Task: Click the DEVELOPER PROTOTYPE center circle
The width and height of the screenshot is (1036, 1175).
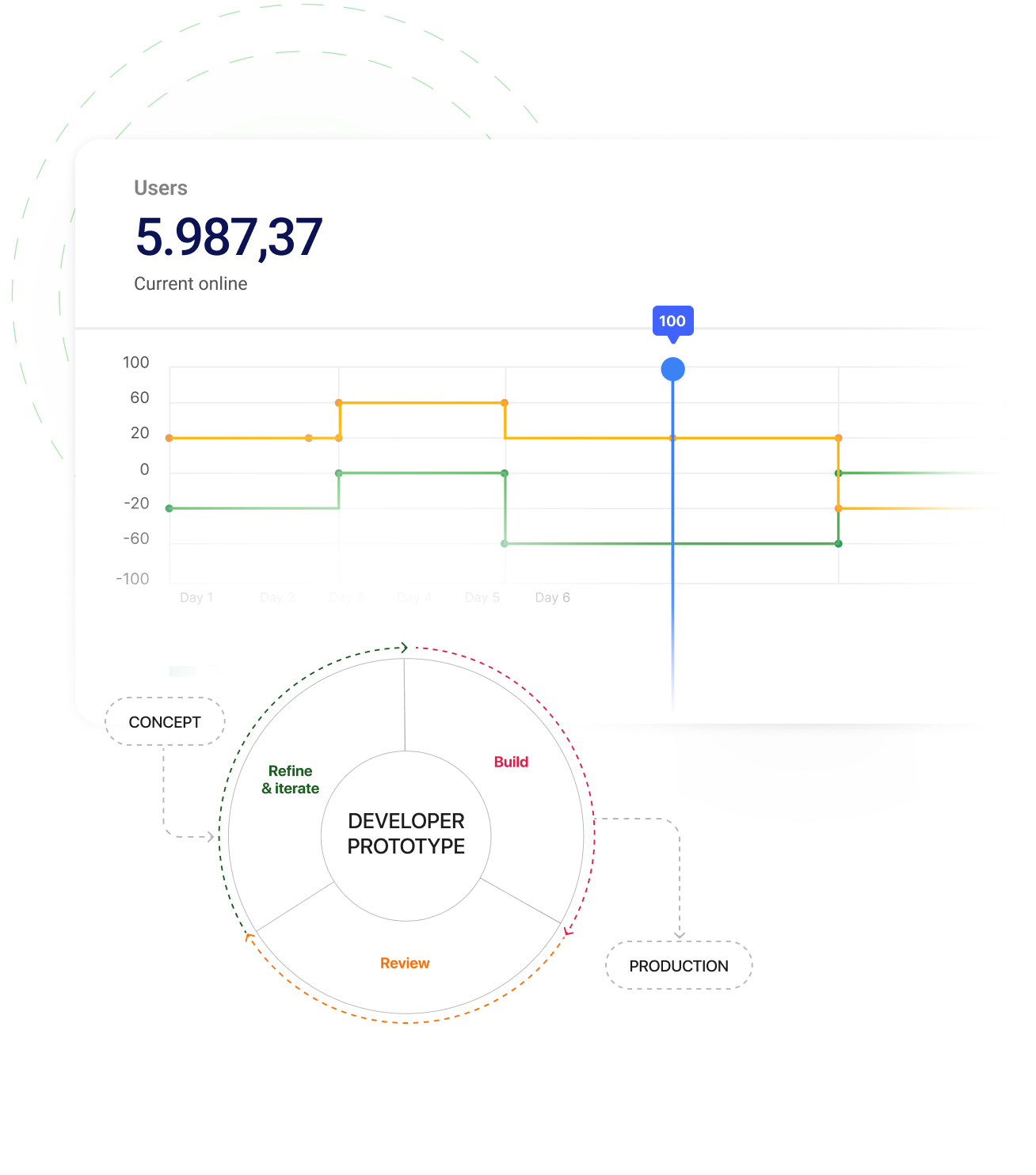Action: 406,835
